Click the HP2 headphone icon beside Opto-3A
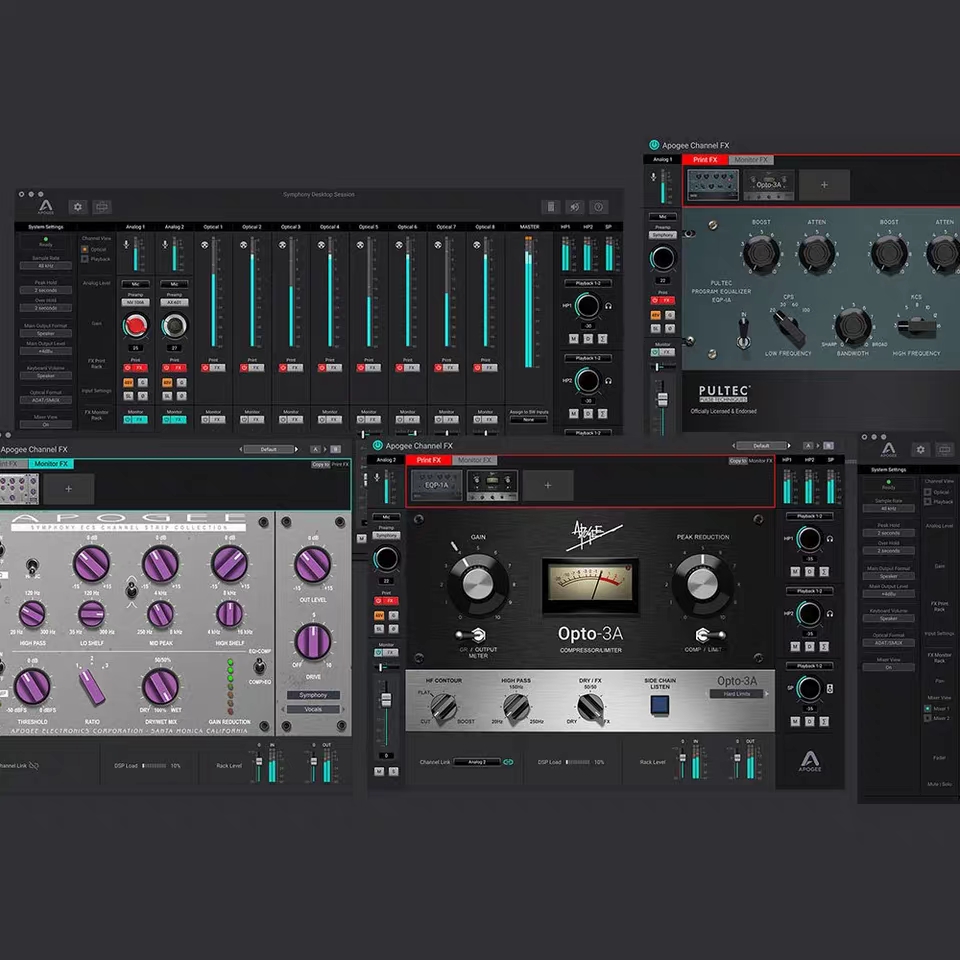 click(830, 613)
